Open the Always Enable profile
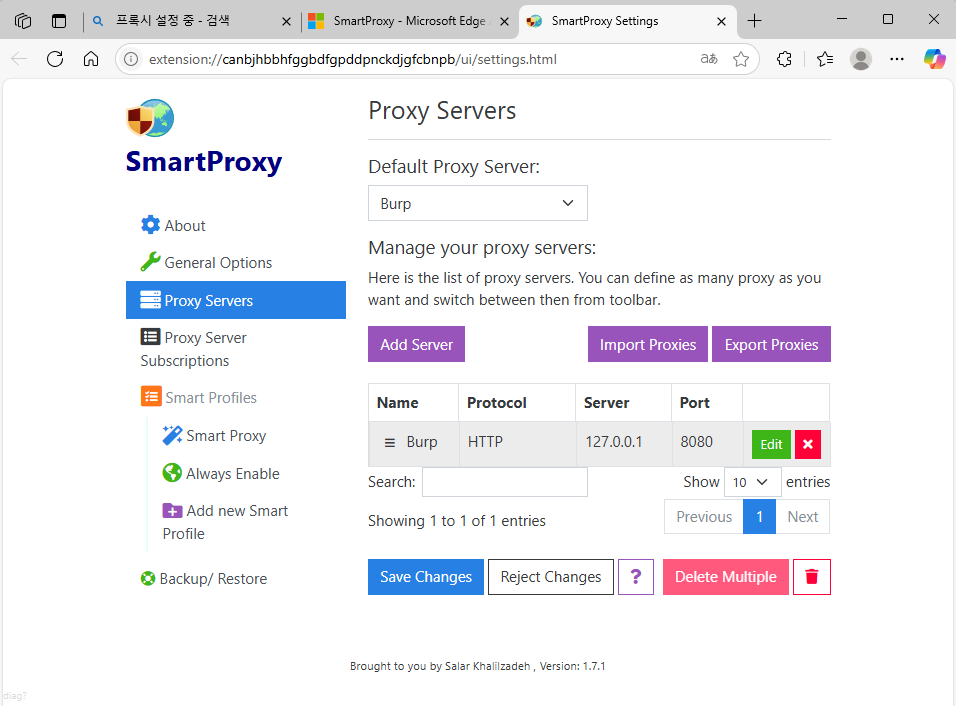956x706 pixels. pyautogui.click(x=221, y=474)
